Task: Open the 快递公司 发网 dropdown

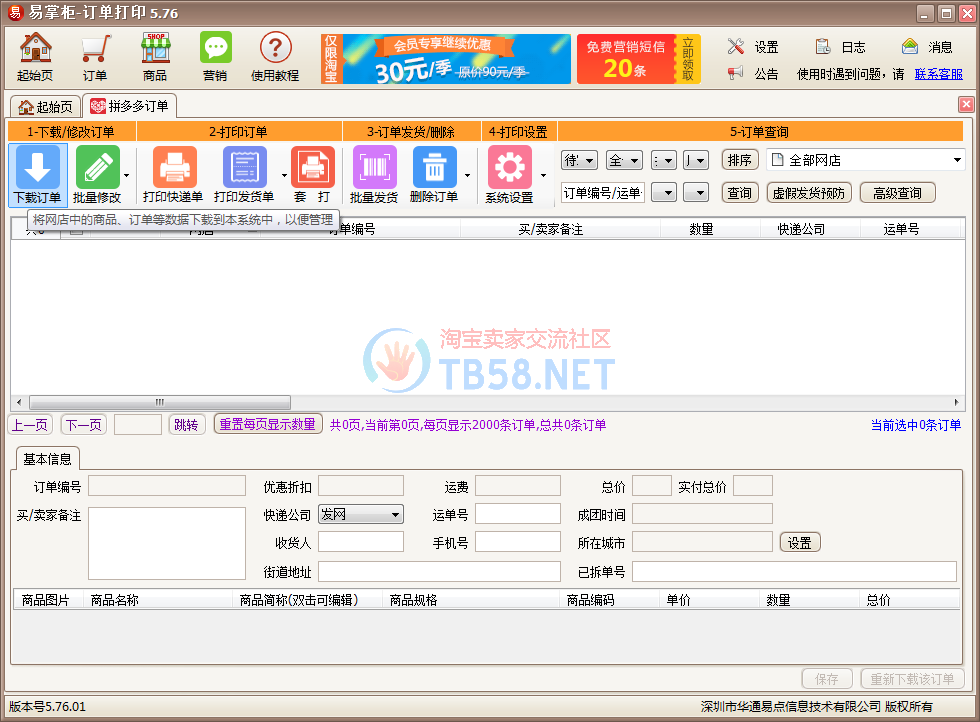Action: click(x=360, y=514)
